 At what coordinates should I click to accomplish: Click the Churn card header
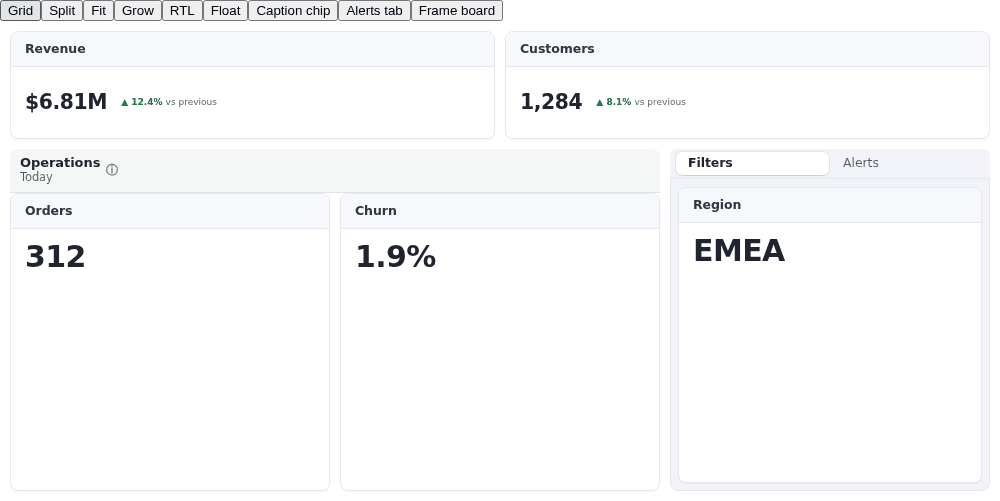(x=500, y=211)
